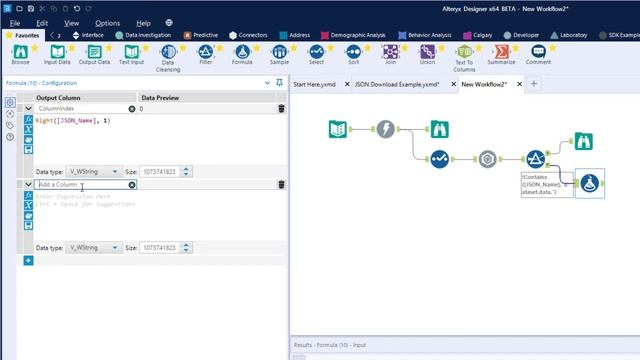Save the new column expression
Image resolution: width=640 pixels, height=360 pixels.
click(x=28, y=225)
